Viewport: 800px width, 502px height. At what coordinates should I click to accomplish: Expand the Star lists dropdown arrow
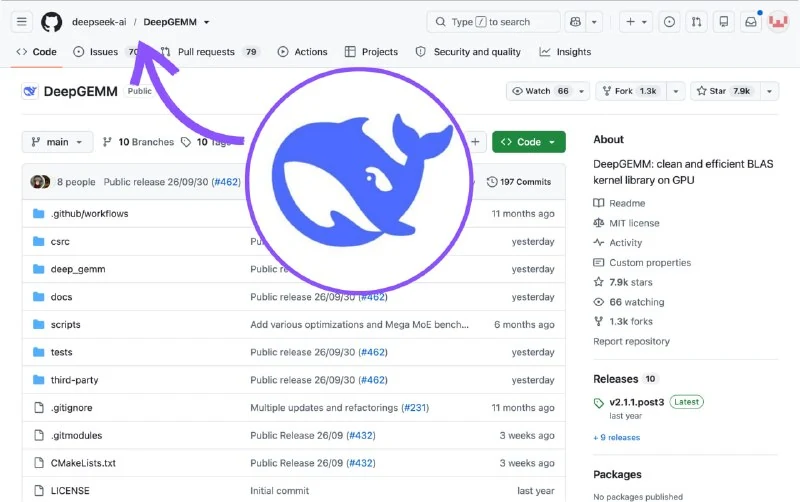(x=769, y=91)
